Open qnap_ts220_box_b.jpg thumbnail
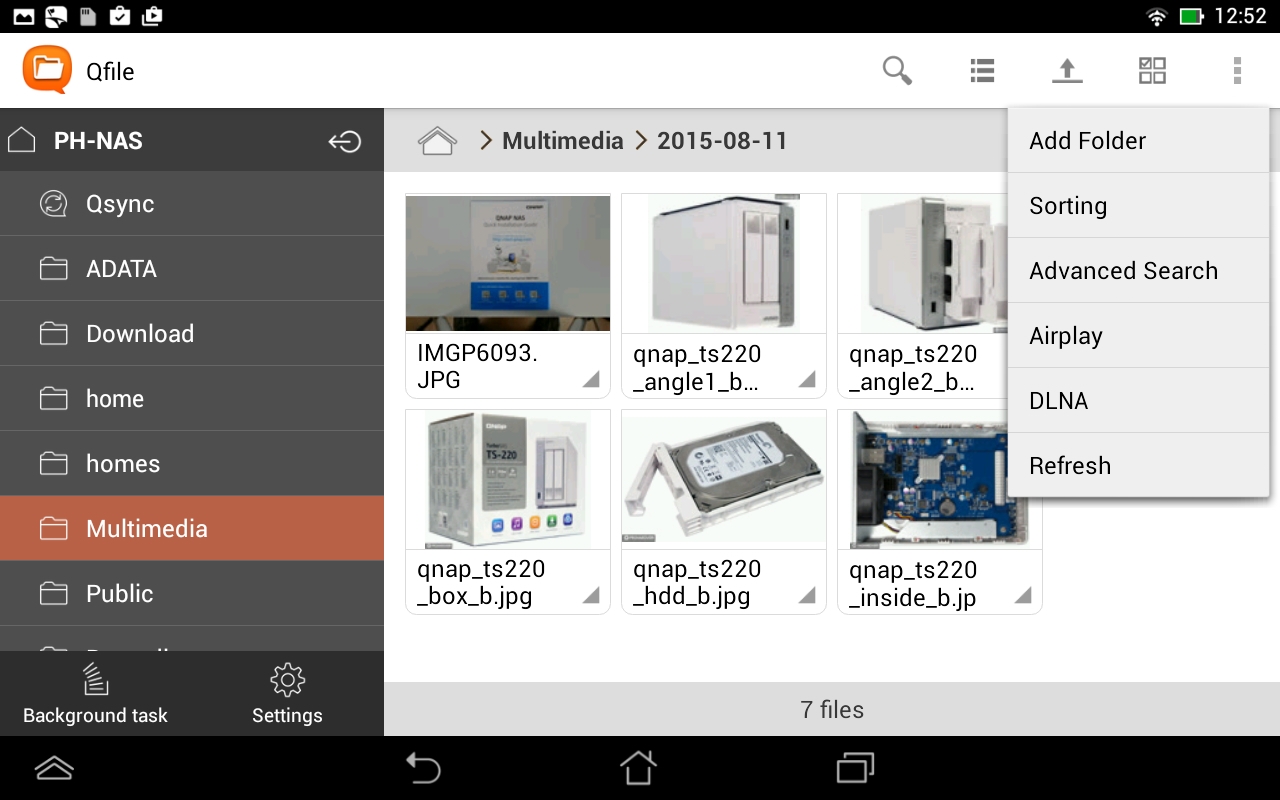1280x800 pixels. [508, 479]
